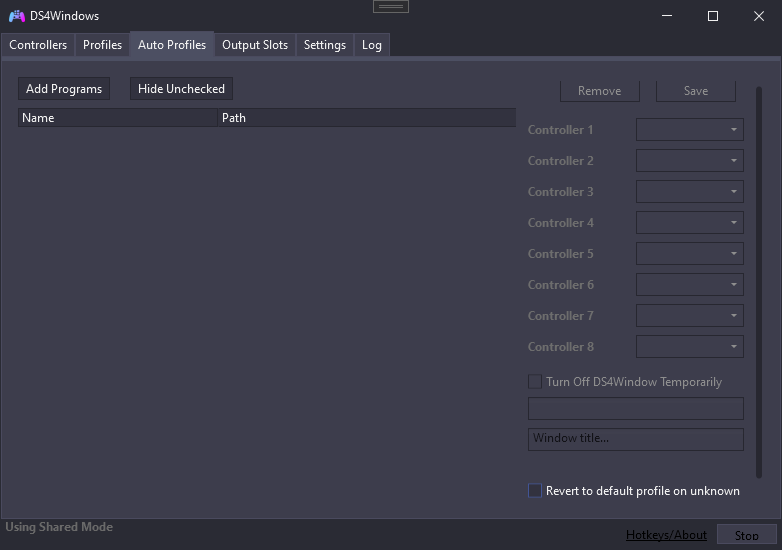Click the Add Programs button
The width and height of the screenshot is (782, 550).
[x=64, y=89]
